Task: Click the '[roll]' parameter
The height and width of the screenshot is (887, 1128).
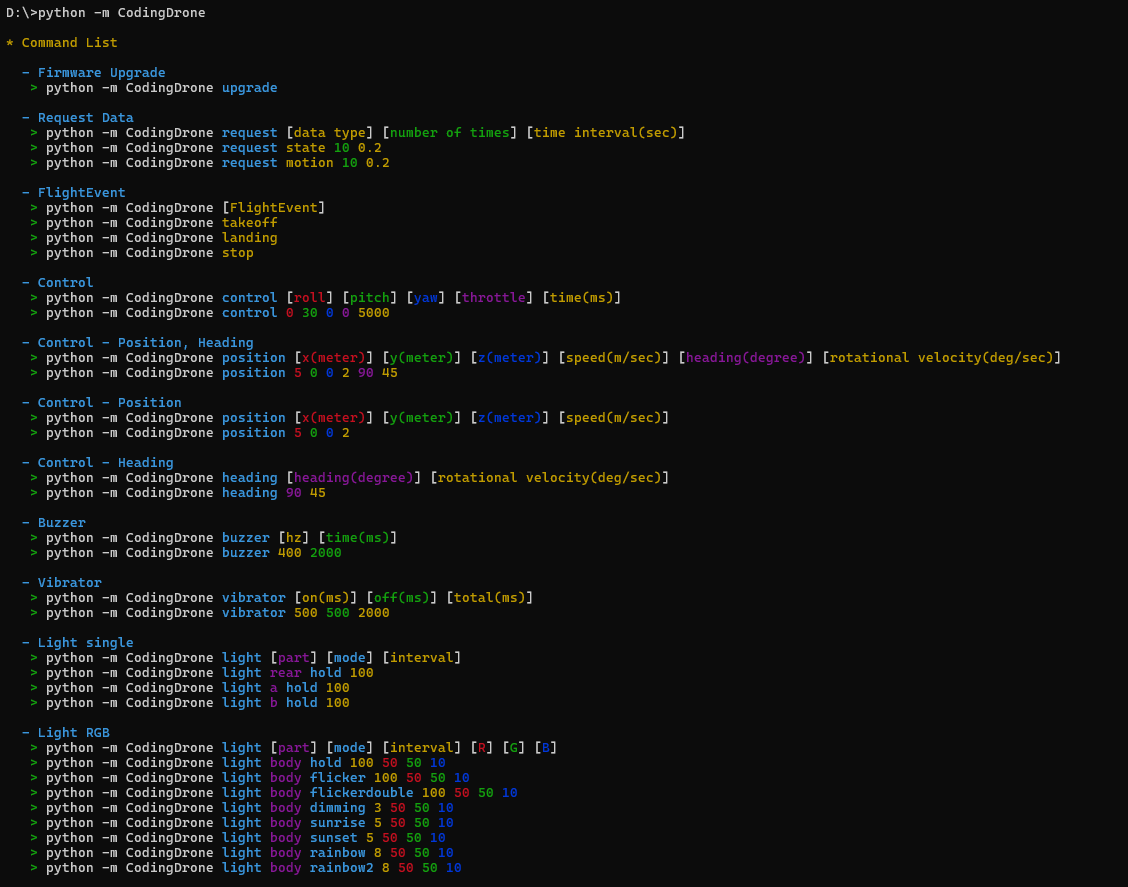Action: (x=309, y=298)
